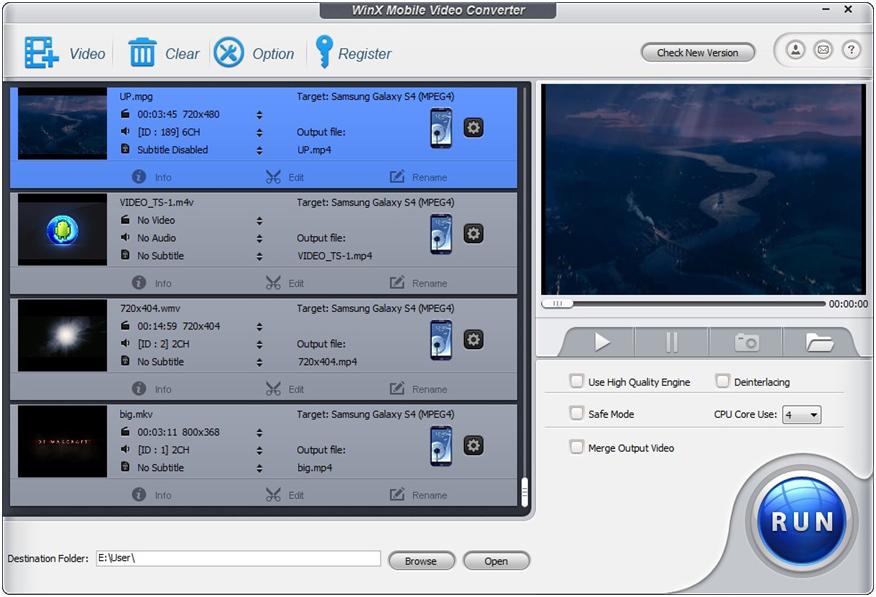Click the video preview display
Screen dimensions: 876x597
click(703, 189)
